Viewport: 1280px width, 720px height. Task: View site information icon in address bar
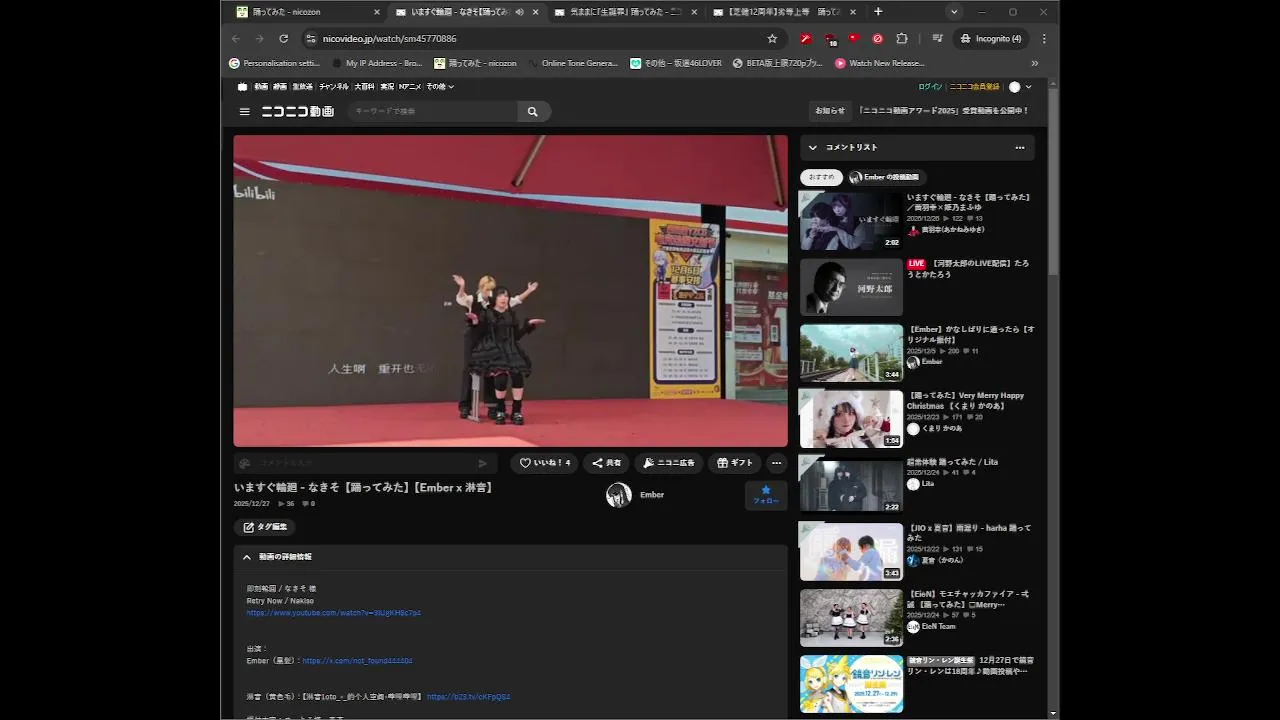coord(311,39)
